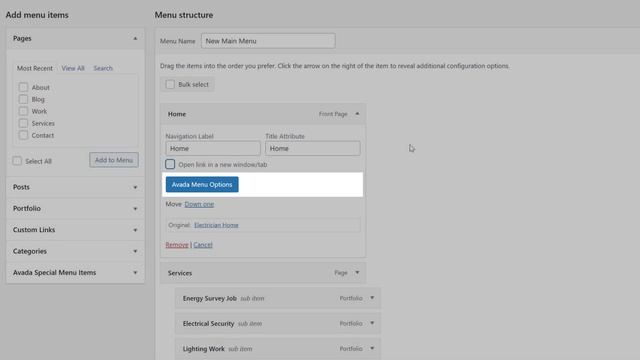640x360 pixels.
Task: Expand the Categories panel
Action: tap(135, 251)
